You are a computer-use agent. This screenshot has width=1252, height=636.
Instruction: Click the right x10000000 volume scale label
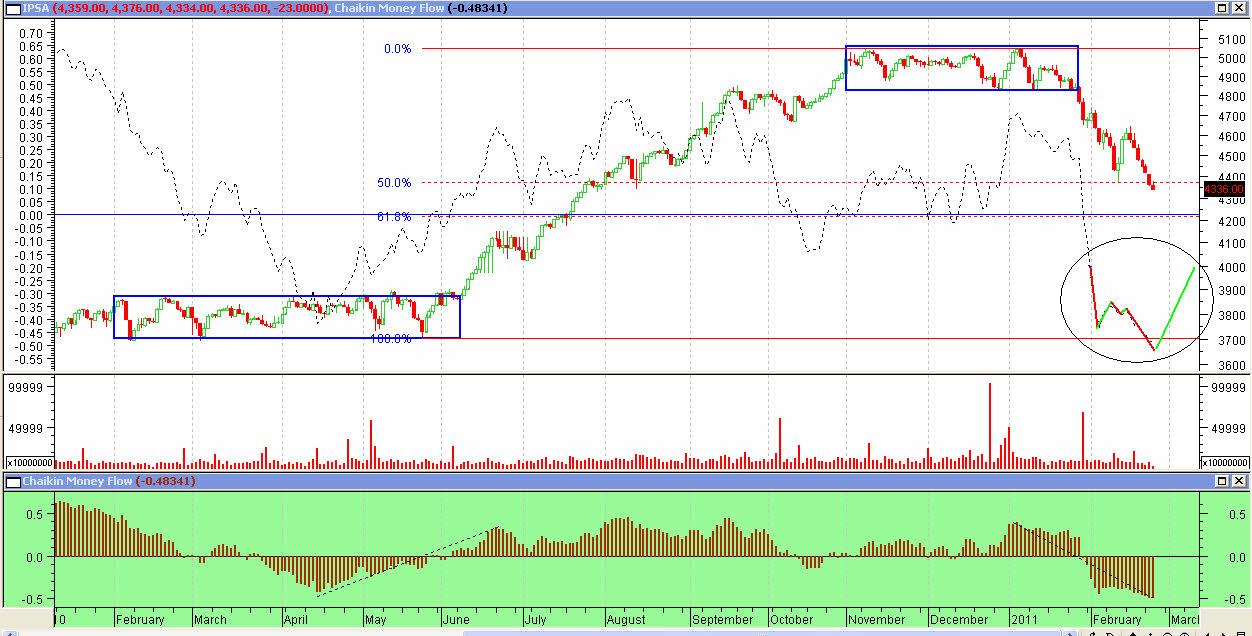[x=1225, y=463]
